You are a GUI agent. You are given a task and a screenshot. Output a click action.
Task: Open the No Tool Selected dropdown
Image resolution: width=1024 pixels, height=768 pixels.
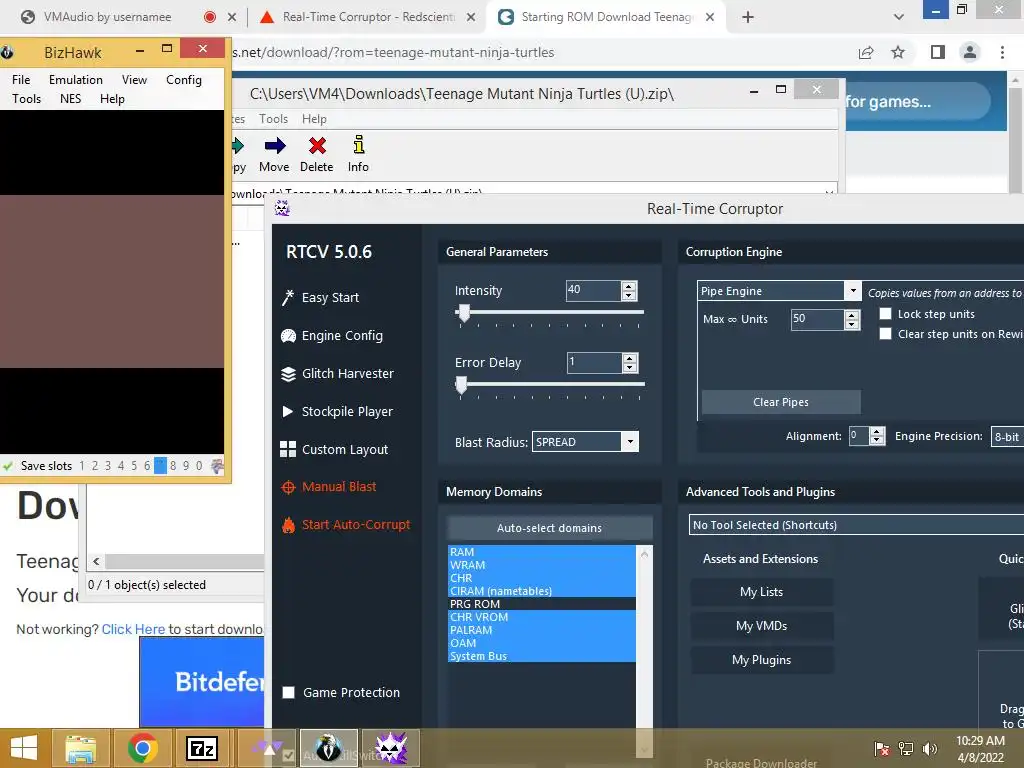click(x=856, y=525)
